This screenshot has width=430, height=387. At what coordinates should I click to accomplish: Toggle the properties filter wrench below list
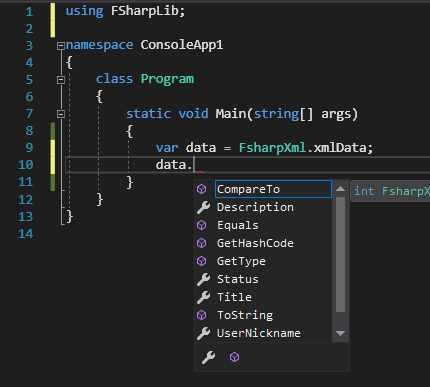coord(209,357)
